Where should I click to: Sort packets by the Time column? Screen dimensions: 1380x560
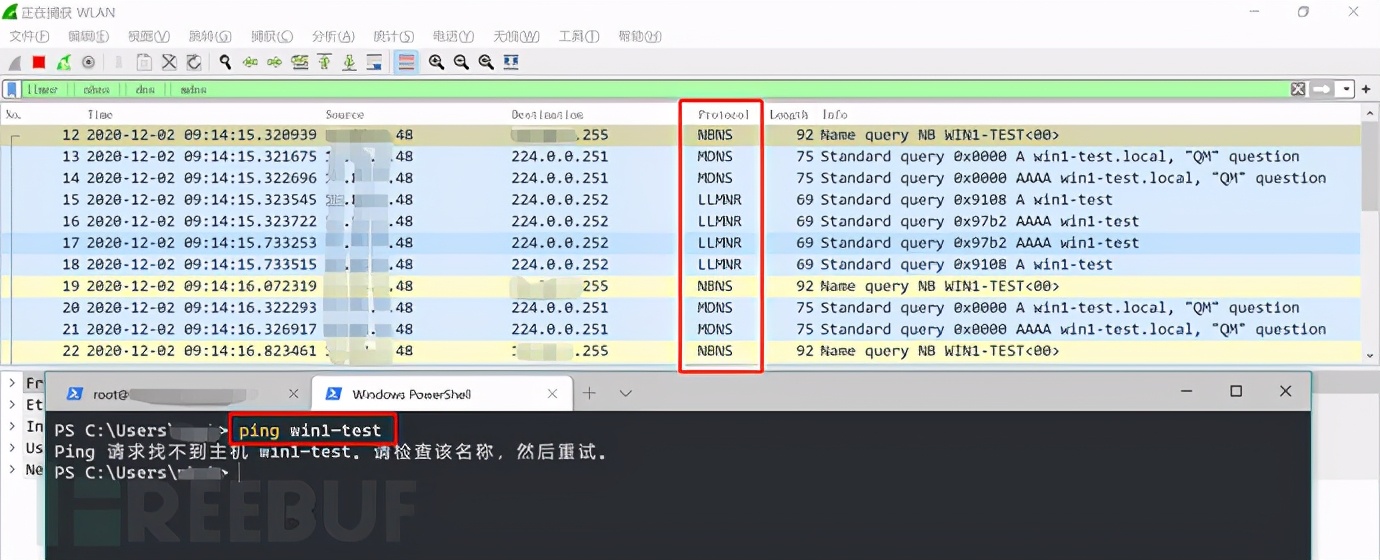100,115
